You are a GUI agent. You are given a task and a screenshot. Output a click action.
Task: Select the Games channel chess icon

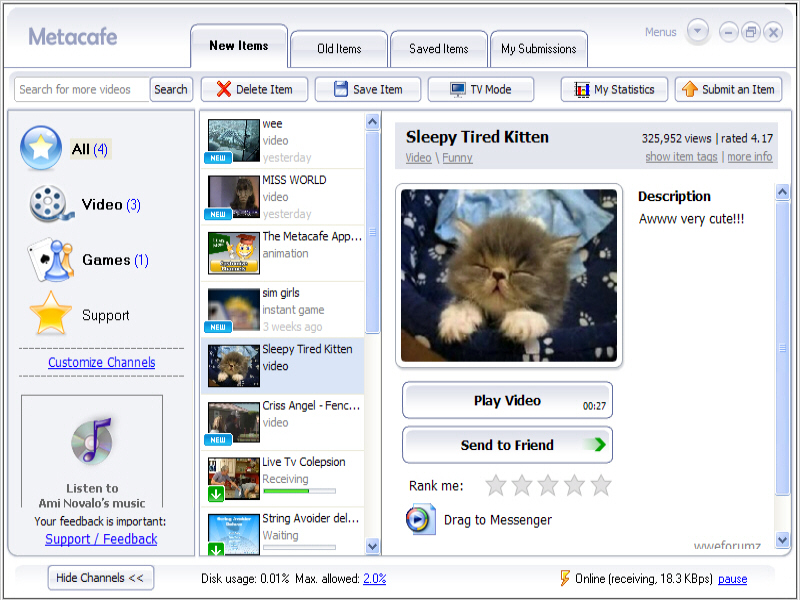(49, 260)
